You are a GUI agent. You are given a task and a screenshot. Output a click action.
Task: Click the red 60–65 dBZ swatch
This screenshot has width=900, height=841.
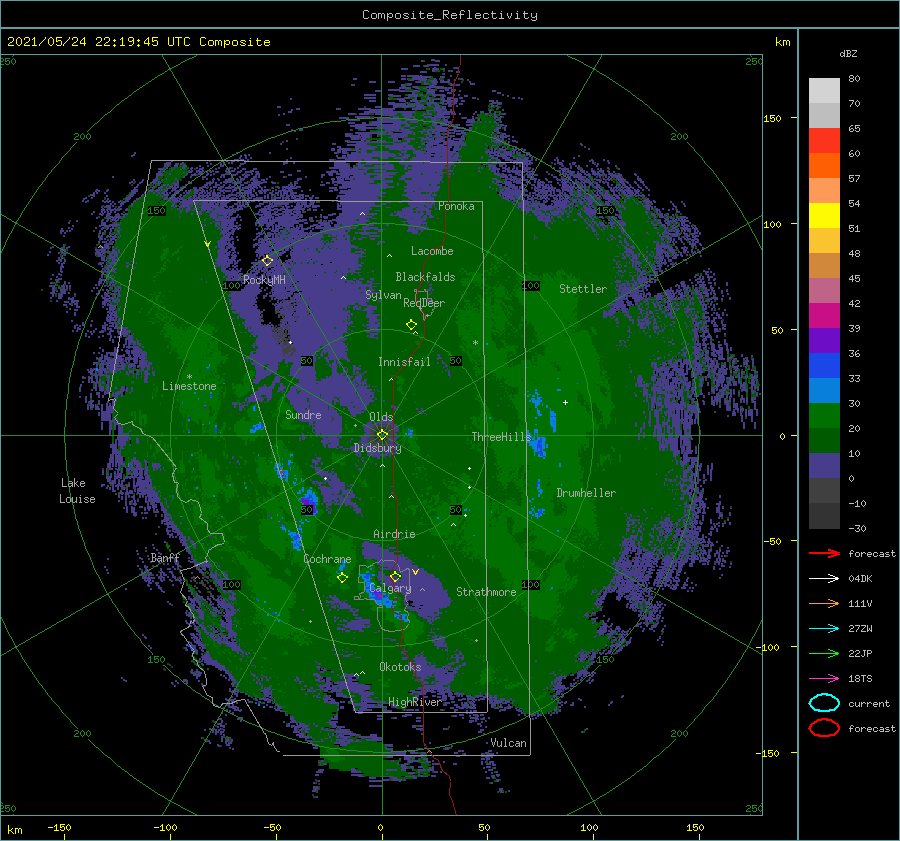[824, 141]
